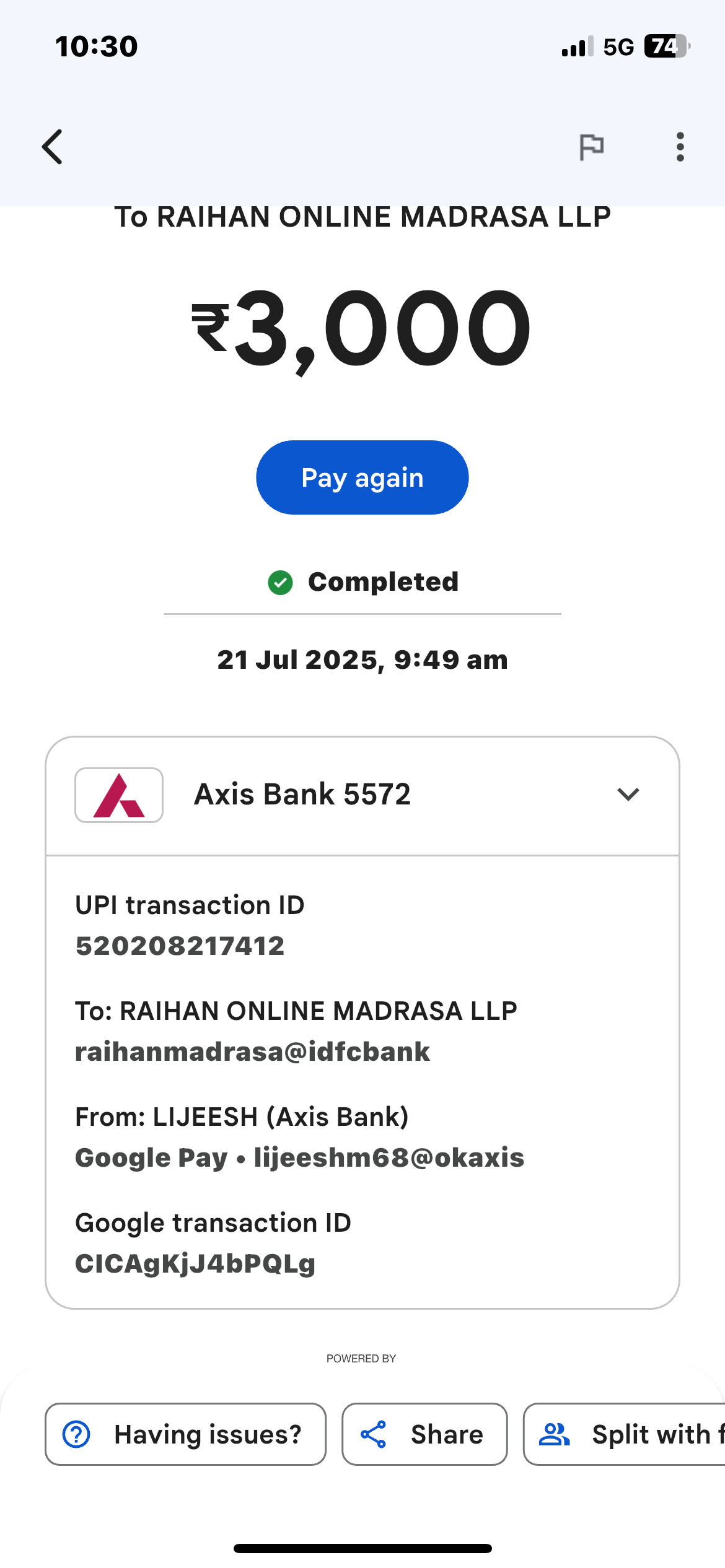Tap the green completed checkmark icon
This screenshot has width=725, height=1568.
[280, 582]
